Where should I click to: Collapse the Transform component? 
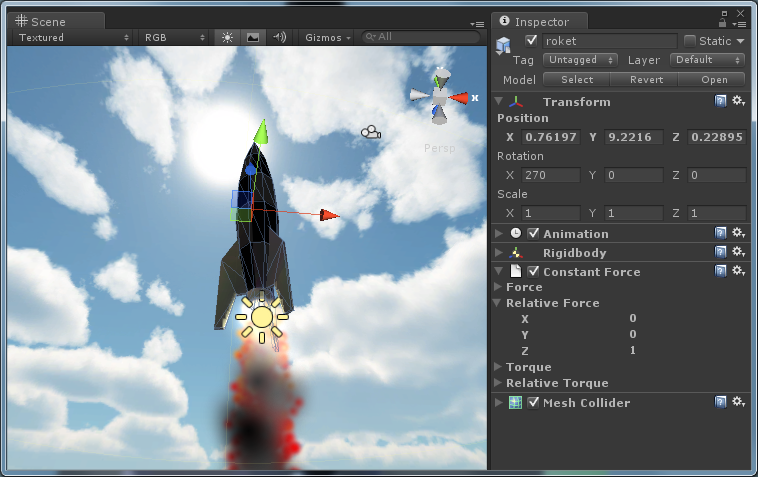pos(499,101)
